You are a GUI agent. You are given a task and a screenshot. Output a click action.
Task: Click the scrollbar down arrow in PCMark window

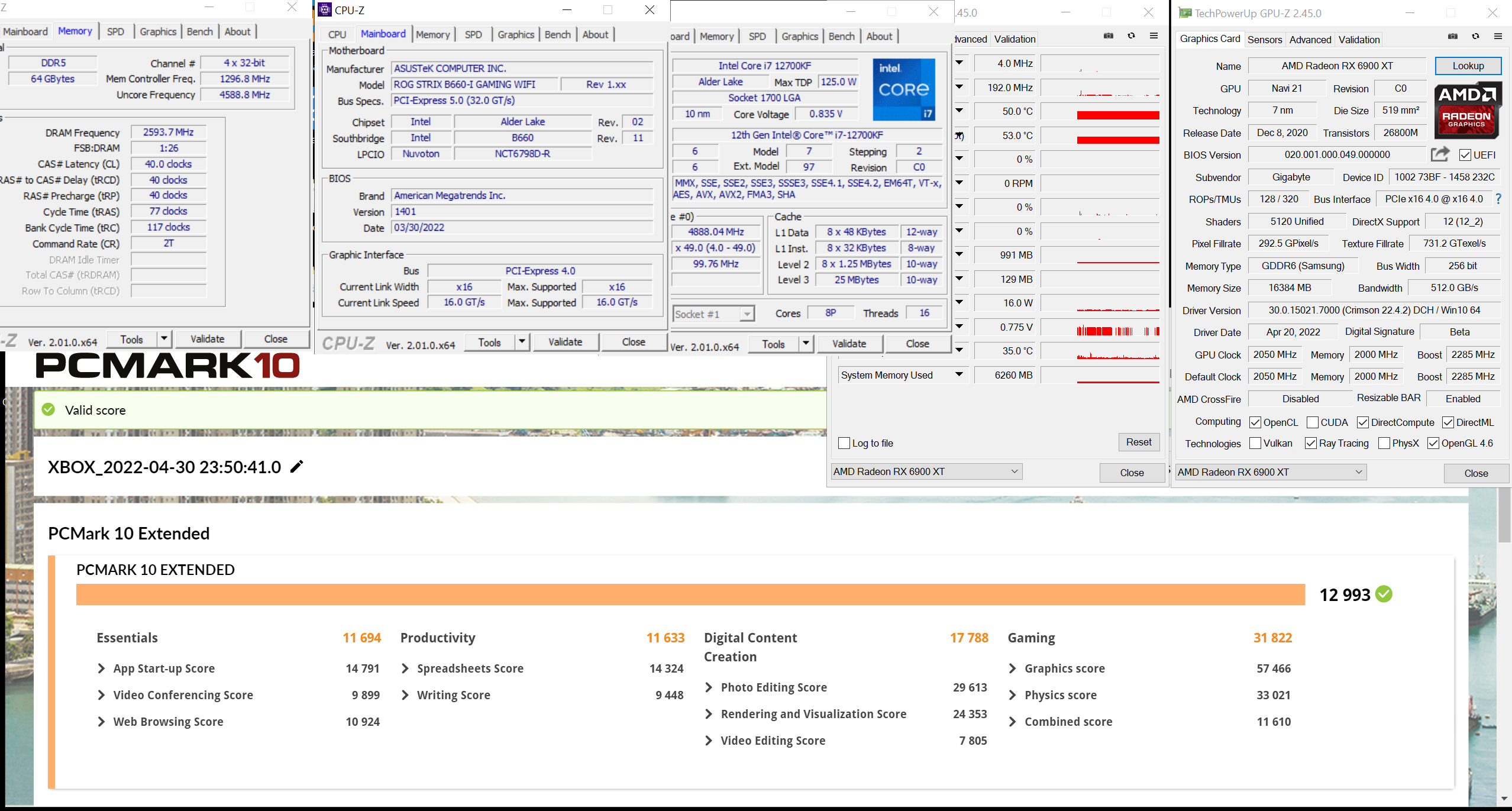1504,799
